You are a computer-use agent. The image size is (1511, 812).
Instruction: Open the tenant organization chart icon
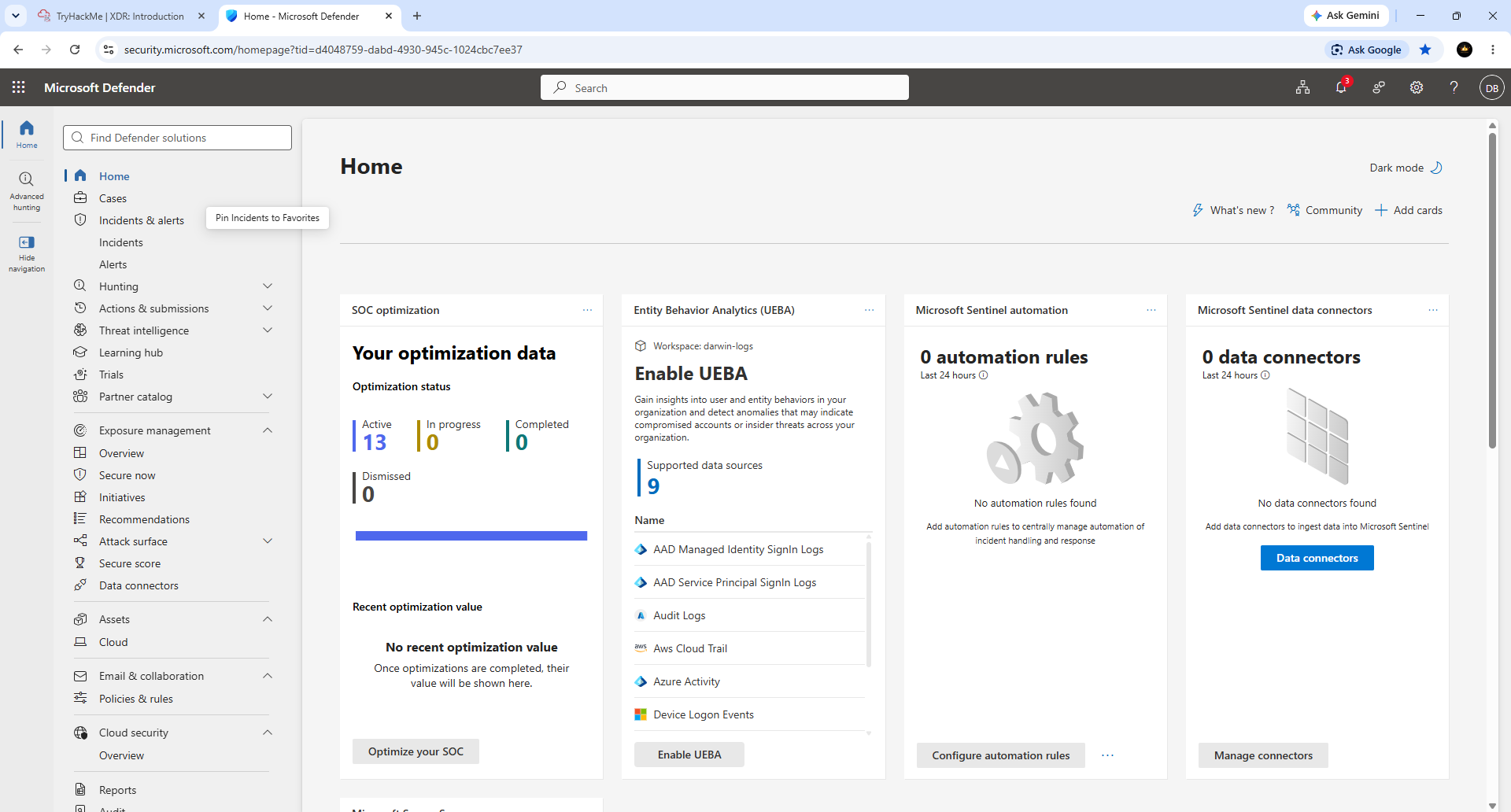click(1303, 87)
